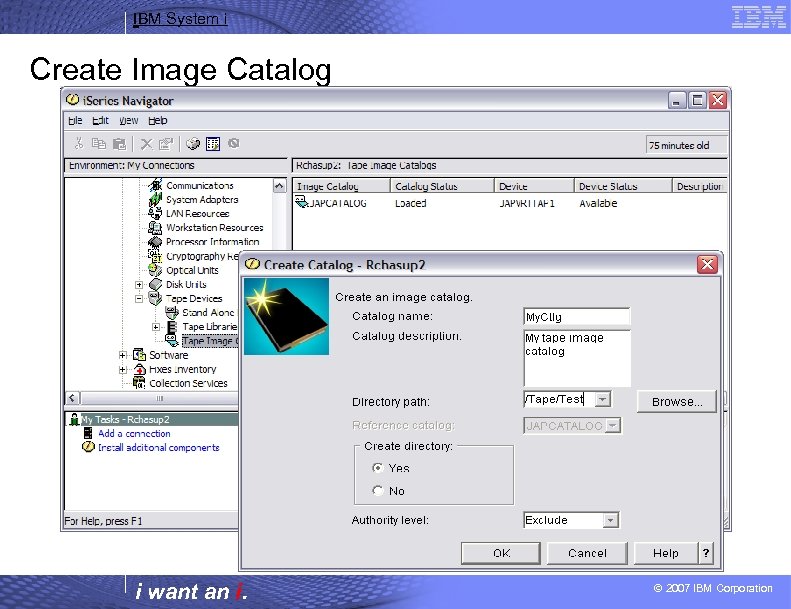Viewport: 791px width, 609px height.
Task: Select the LAN Resources icon
Action: point(155,213)
